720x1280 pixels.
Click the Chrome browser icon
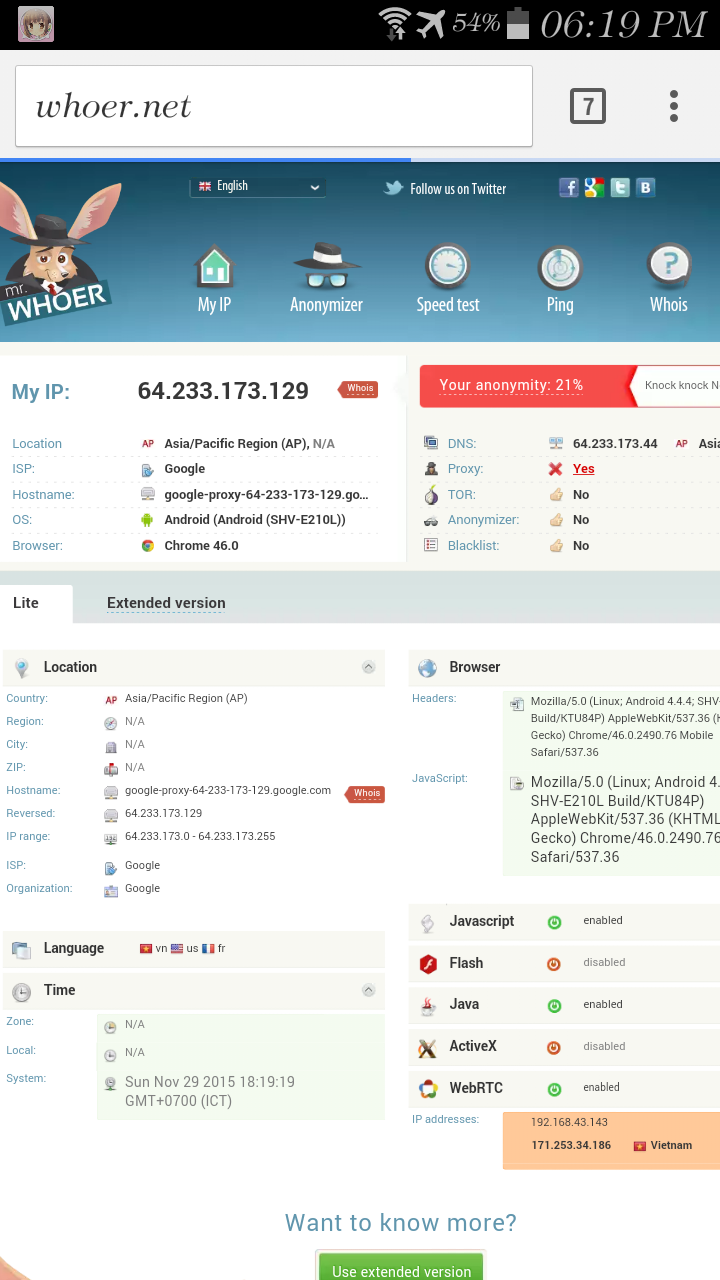148,546
